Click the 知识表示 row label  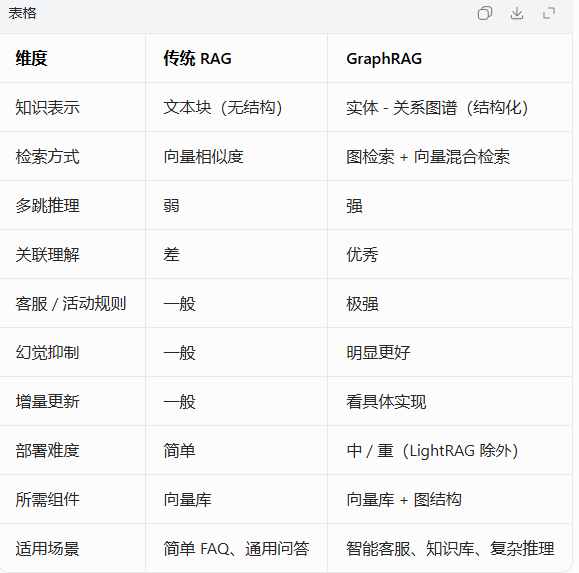47,107
